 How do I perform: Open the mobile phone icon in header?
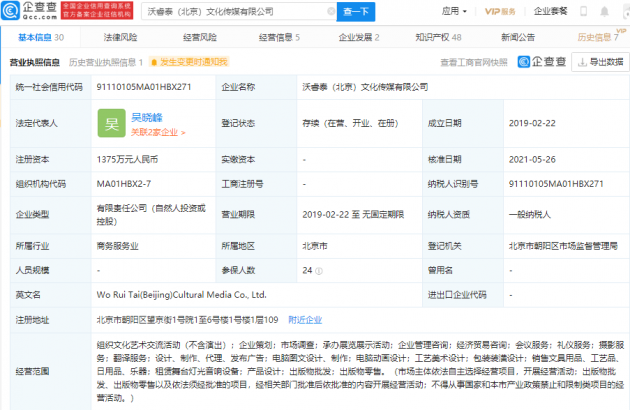(x=583, y=11)
